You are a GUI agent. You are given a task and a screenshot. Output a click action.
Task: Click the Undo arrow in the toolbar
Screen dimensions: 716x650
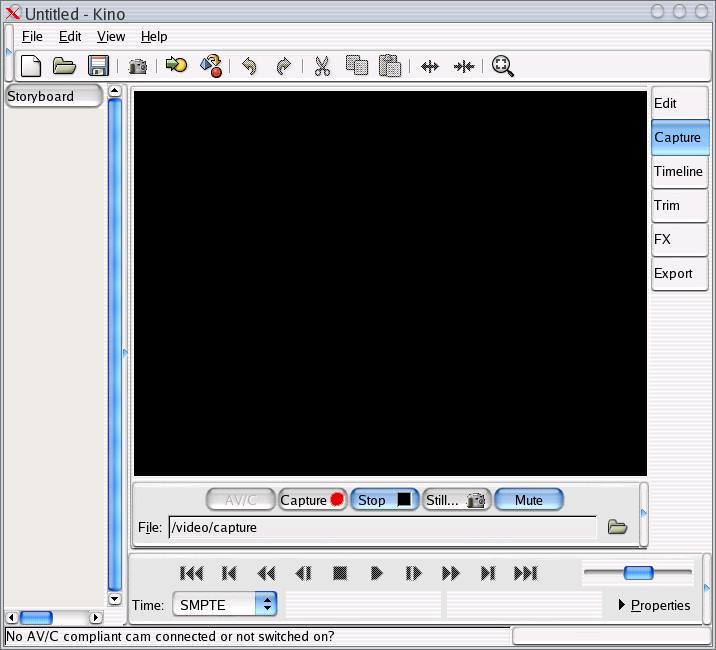[249, 66]
